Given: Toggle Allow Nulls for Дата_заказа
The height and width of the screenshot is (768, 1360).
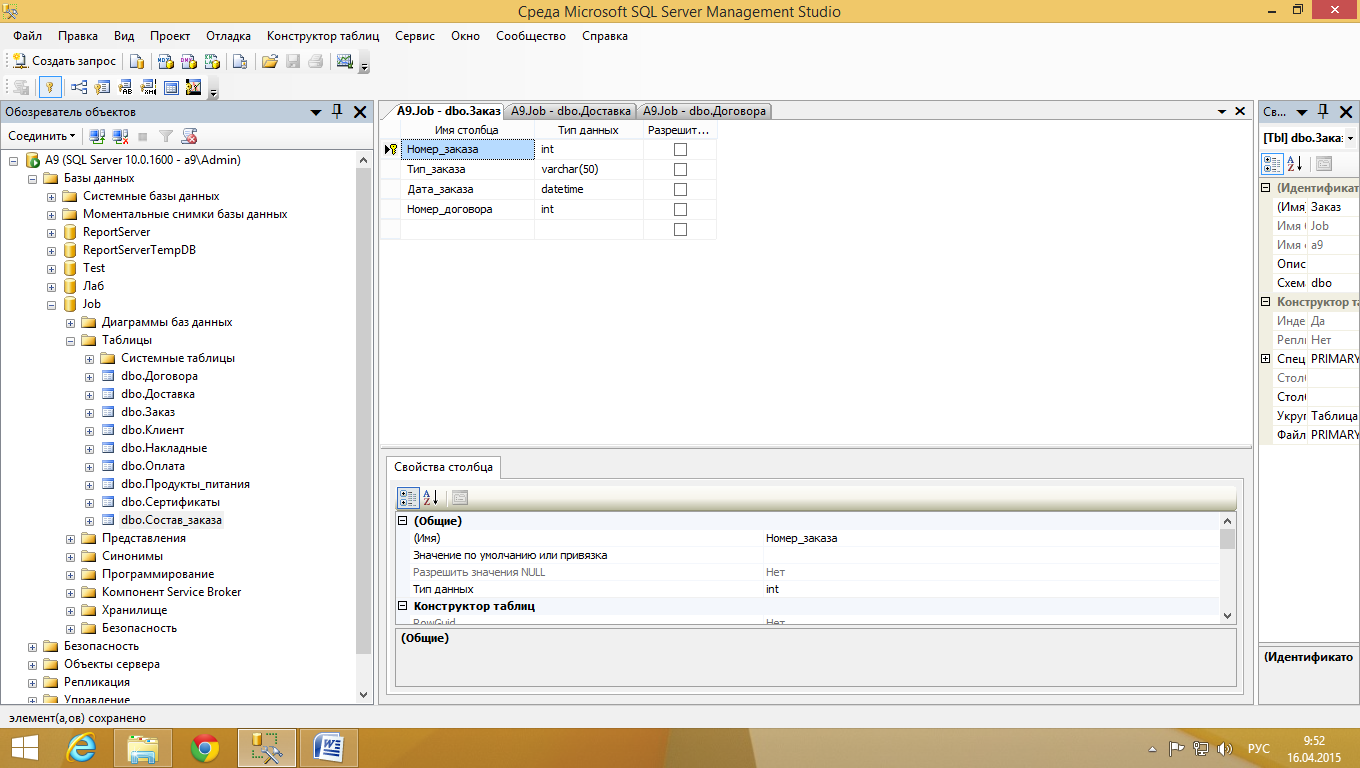Looking at the screenshot, I should point(681,189).
